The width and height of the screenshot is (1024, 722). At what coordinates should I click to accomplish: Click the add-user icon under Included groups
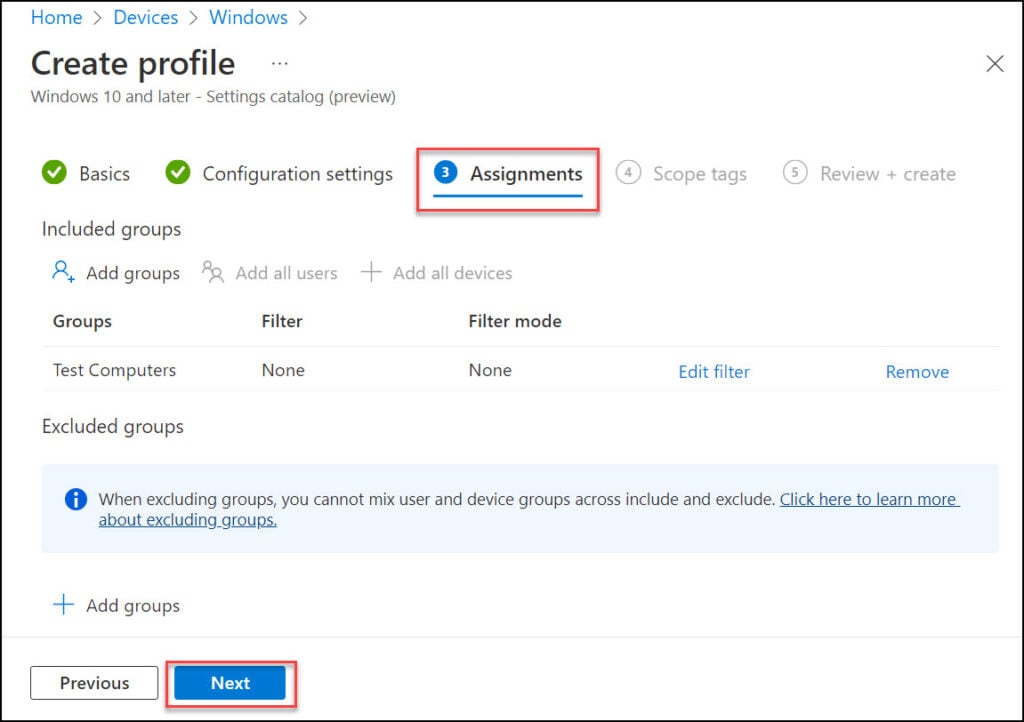tap(63, 272)
